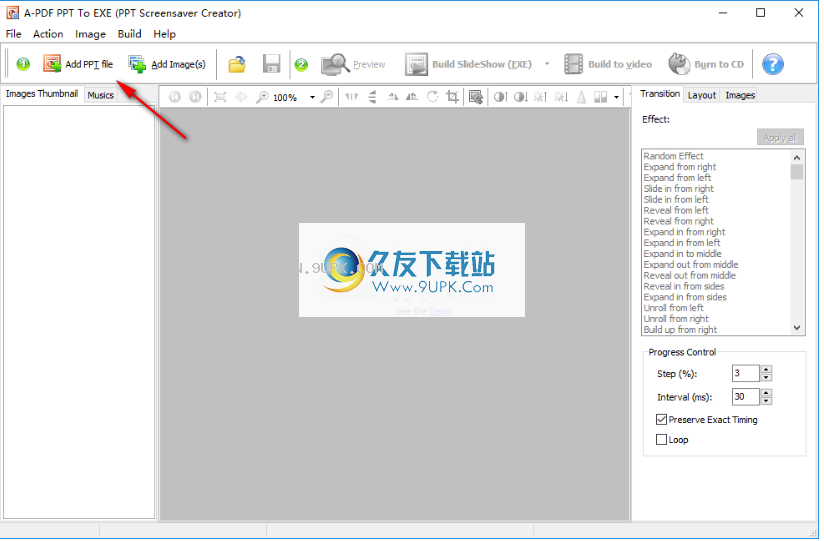The image size is (824, 541).
Task: Click the Add PPT file button
Action: coord(78,64)
